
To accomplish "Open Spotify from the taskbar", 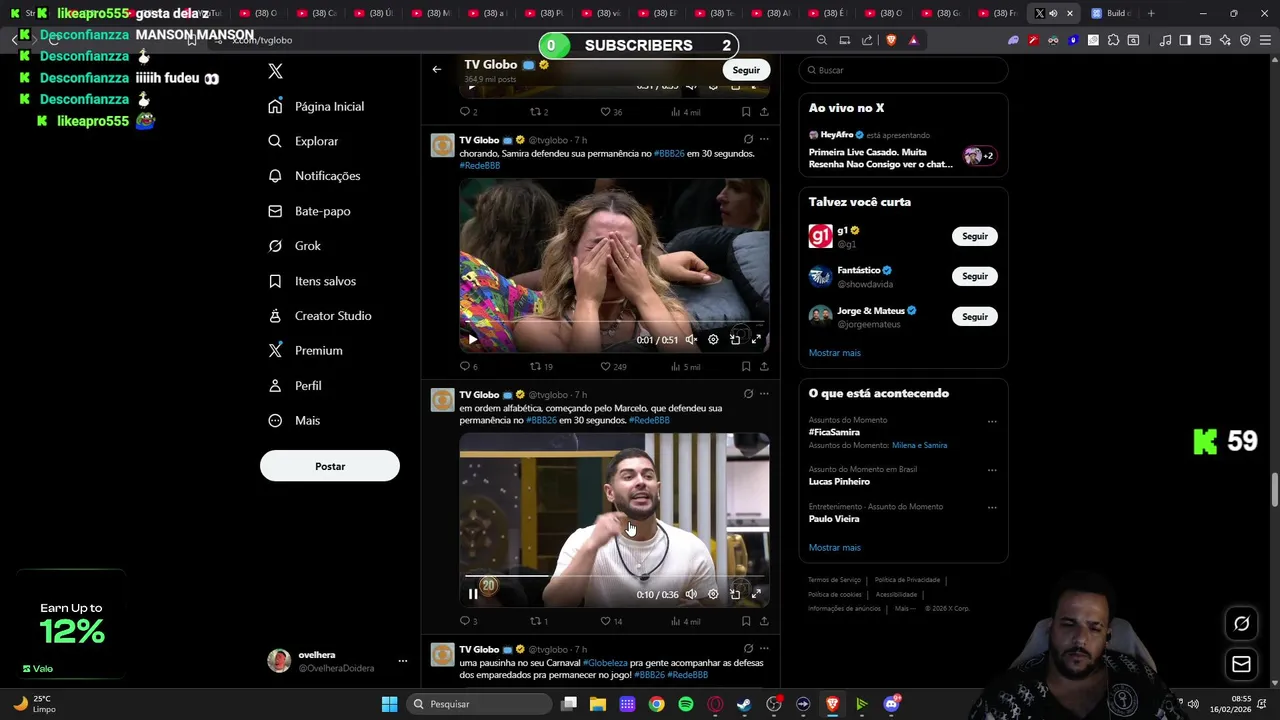I will [x=685, y=704].
